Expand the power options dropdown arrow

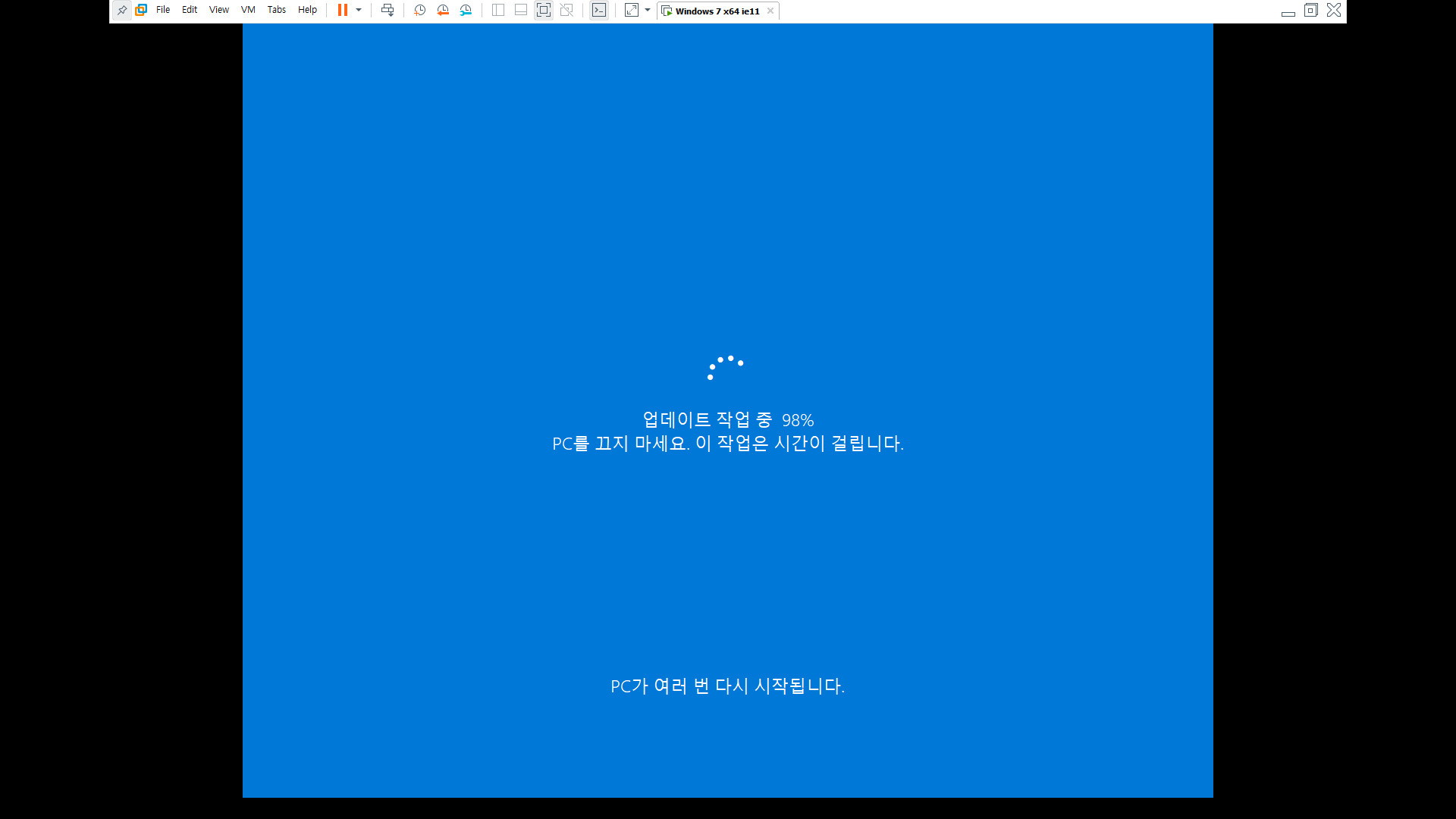point(359,10)
